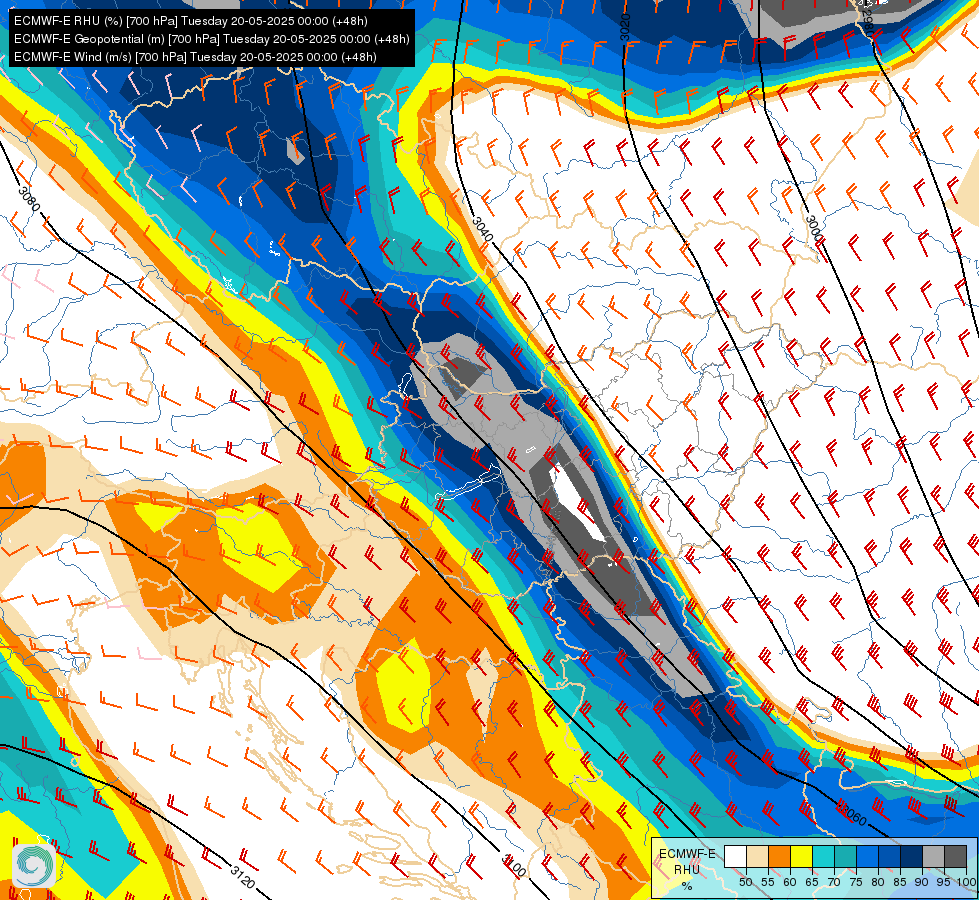
Task: Choose the bright blue 75-80% legend swatch
Action: [868, 857]
